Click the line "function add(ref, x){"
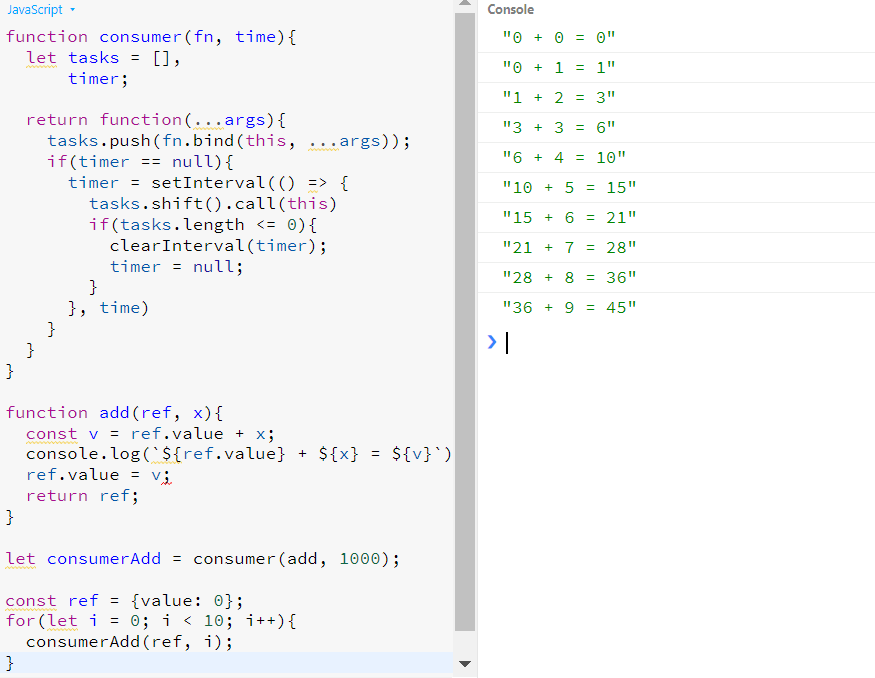 tap(114, 413)
